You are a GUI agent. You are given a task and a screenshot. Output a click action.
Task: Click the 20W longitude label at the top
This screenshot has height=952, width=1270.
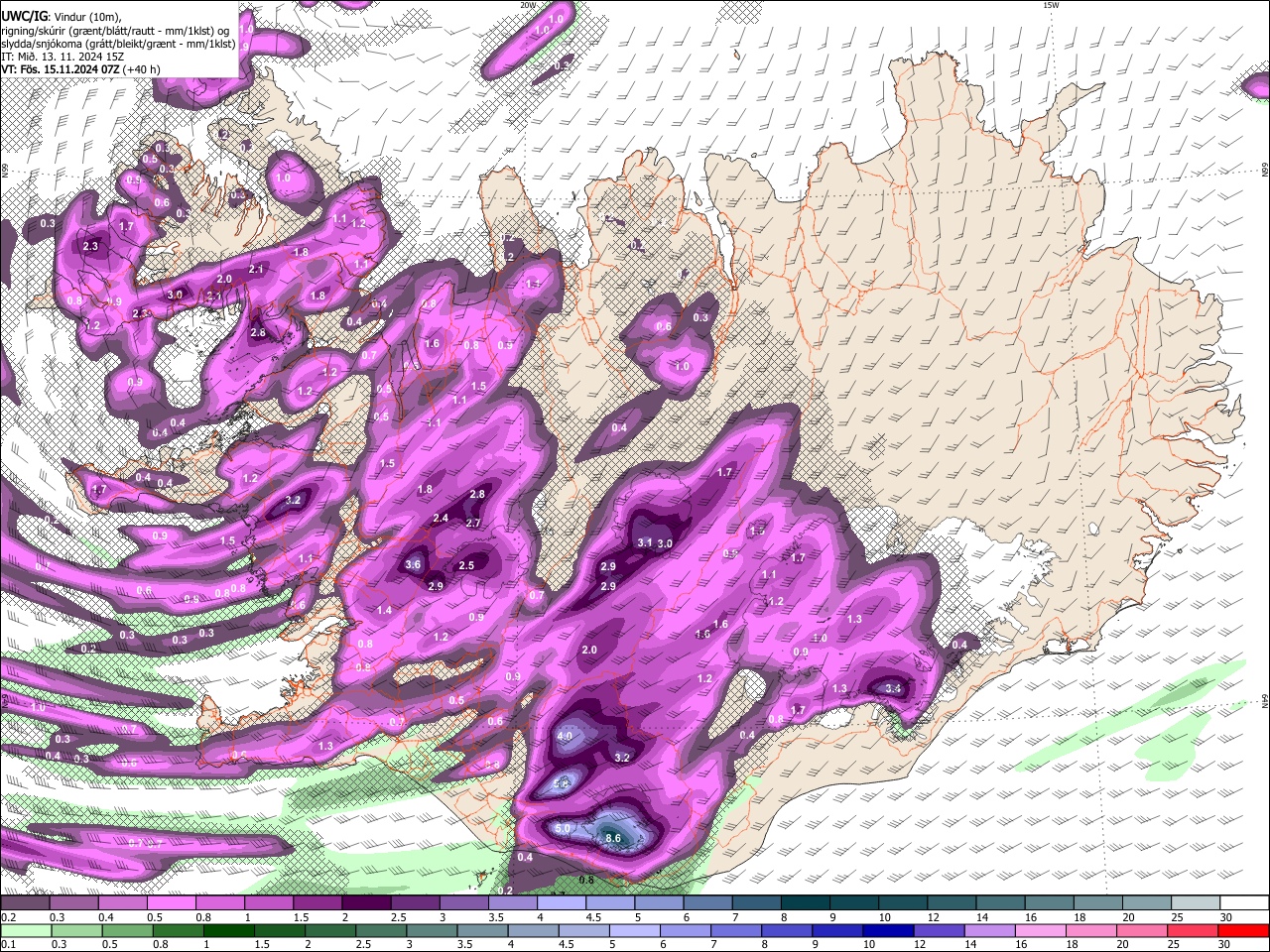(x=528, y=5)
